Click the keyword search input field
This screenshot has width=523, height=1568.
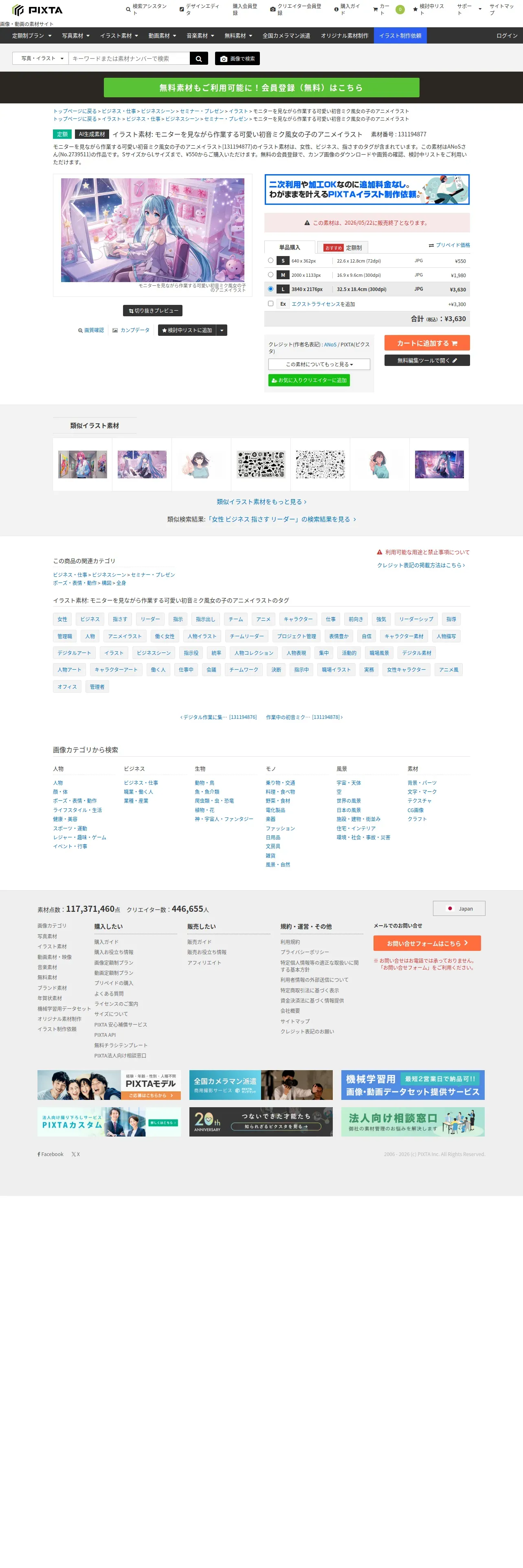(129, 59)
